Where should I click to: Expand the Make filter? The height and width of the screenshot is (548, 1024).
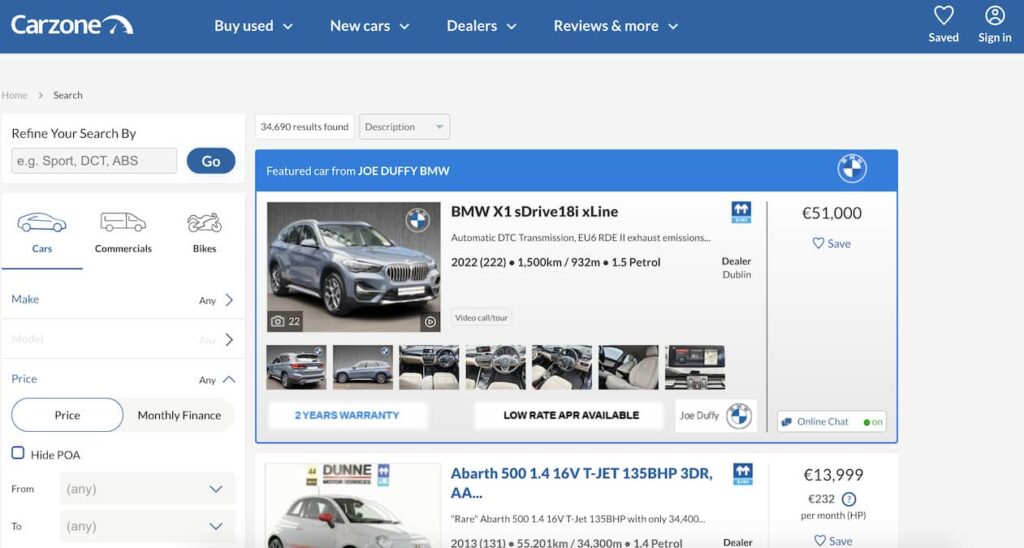[122, 299]
